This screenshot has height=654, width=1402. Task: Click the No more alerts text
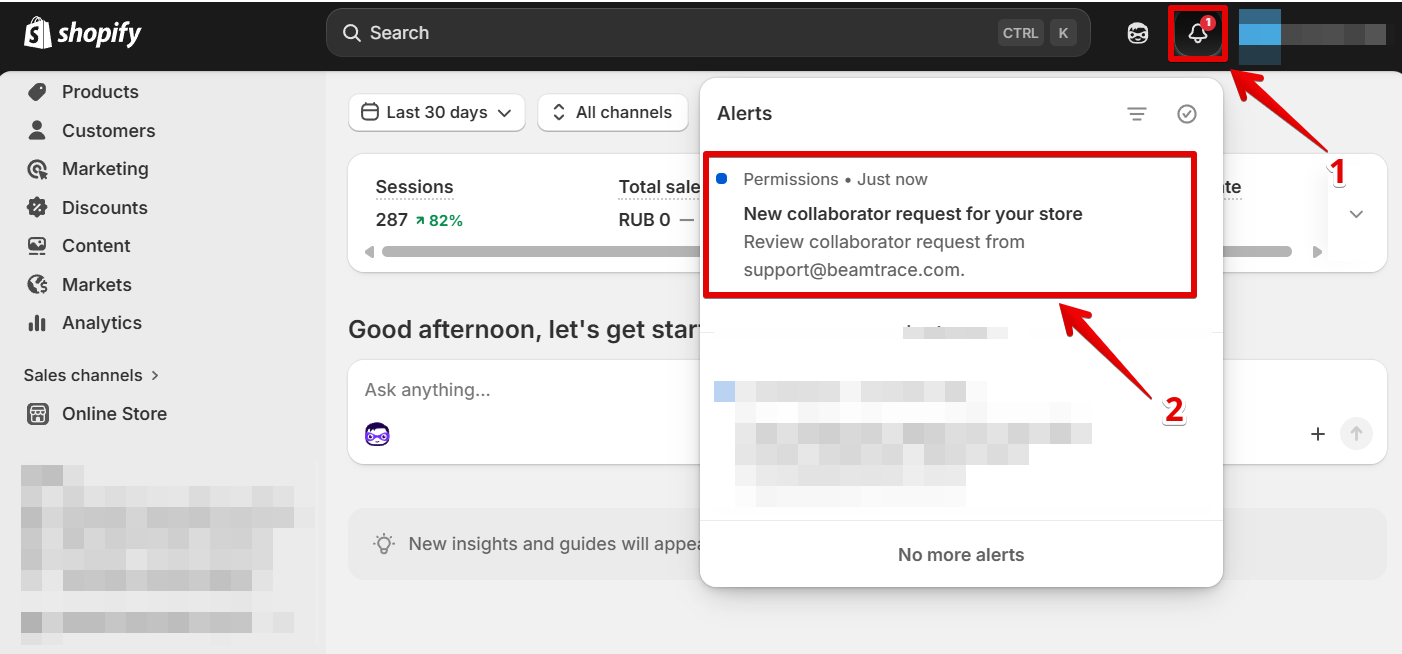pyautogui.click(x=961, y=555)
